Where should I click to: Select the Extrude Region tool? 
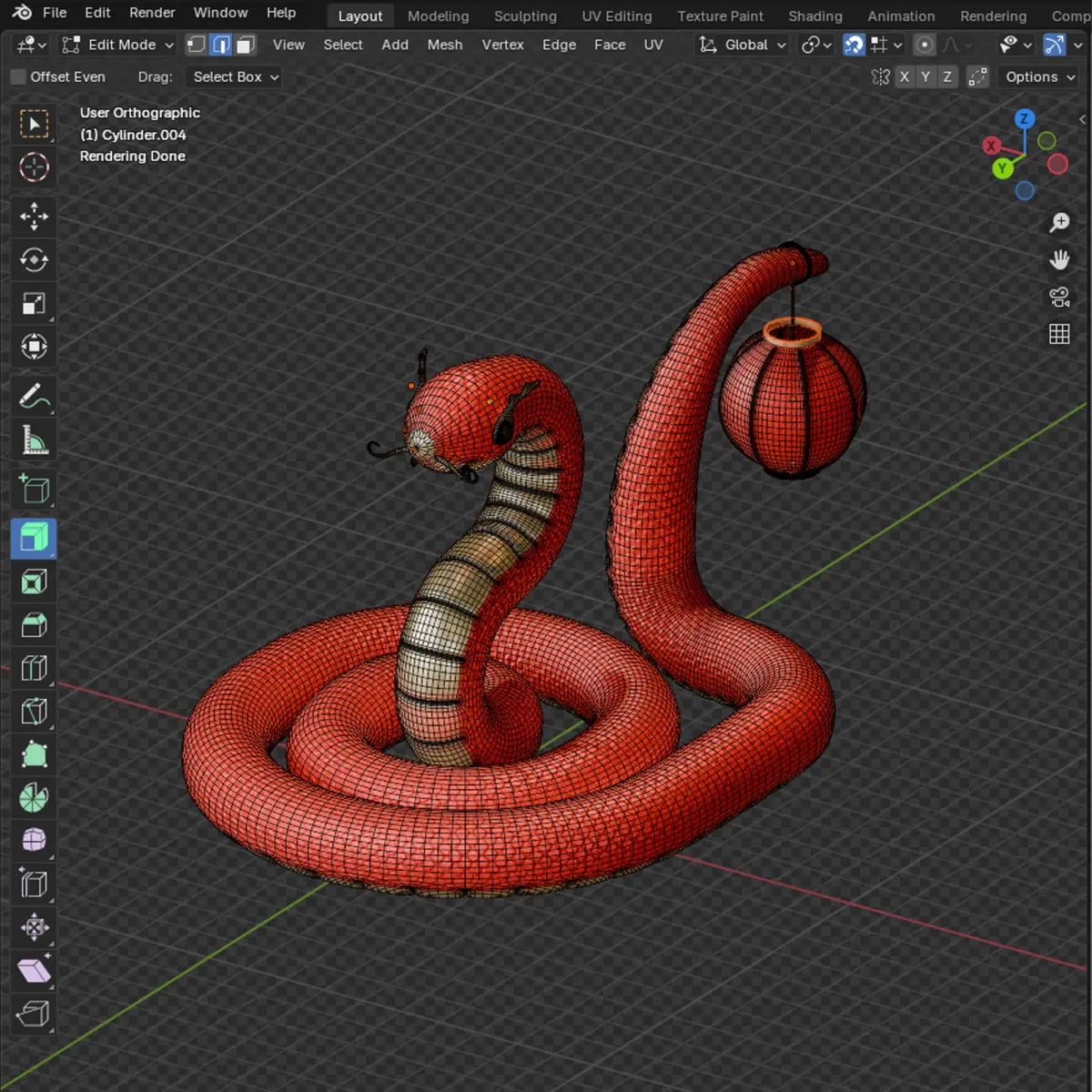34,539
